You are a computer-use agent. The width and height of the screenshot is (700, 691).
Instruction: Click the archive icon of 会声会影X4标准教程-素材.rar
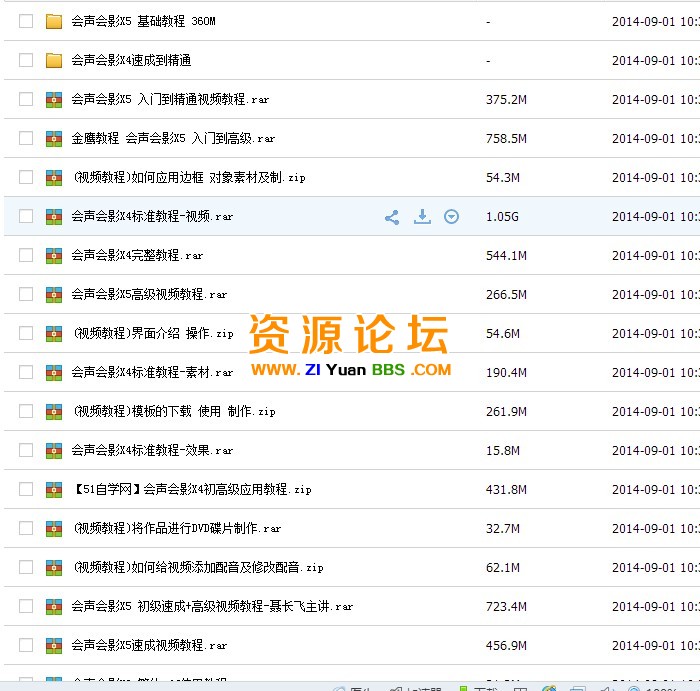click(x=54, y=372)
